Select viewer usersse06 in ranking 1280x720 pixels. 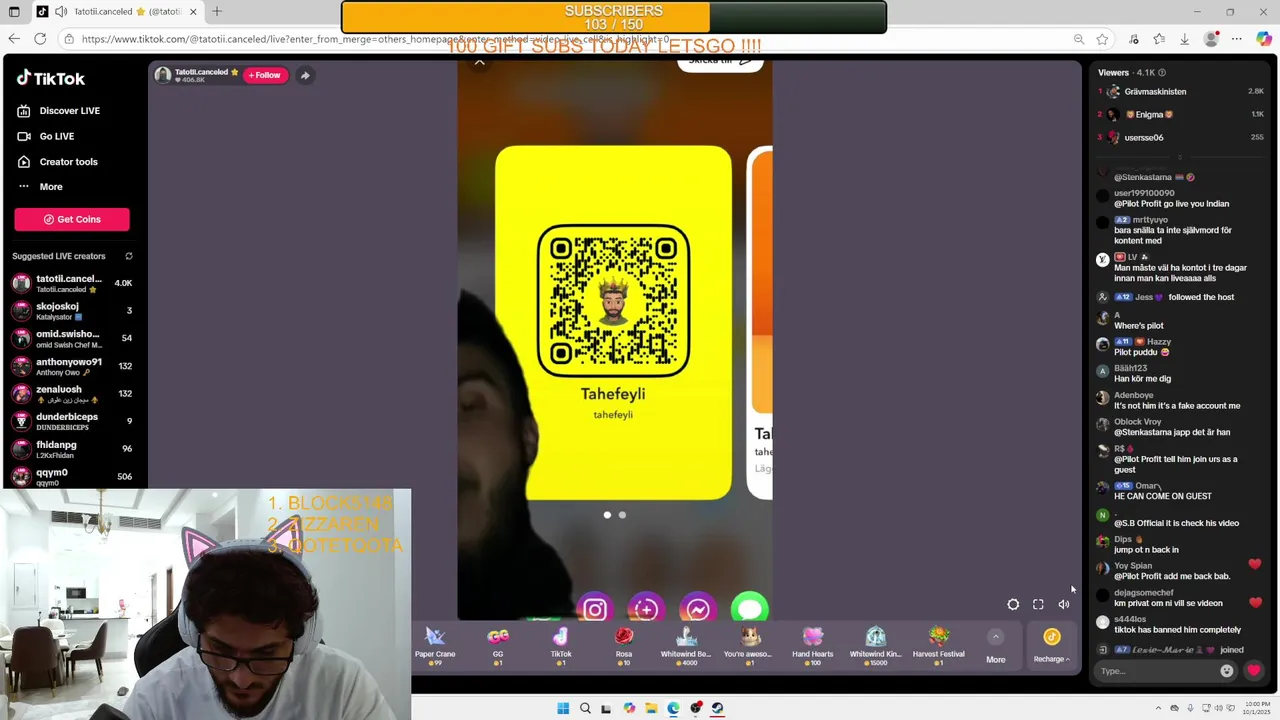click(x=1180, y=138)
